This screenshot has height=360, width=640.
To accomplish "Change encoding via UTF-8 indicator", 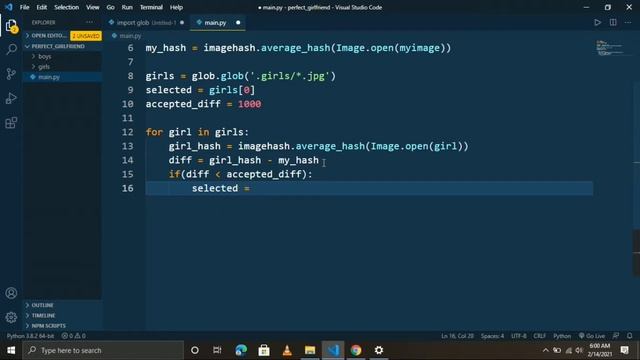I will click(x=519, y=336).
